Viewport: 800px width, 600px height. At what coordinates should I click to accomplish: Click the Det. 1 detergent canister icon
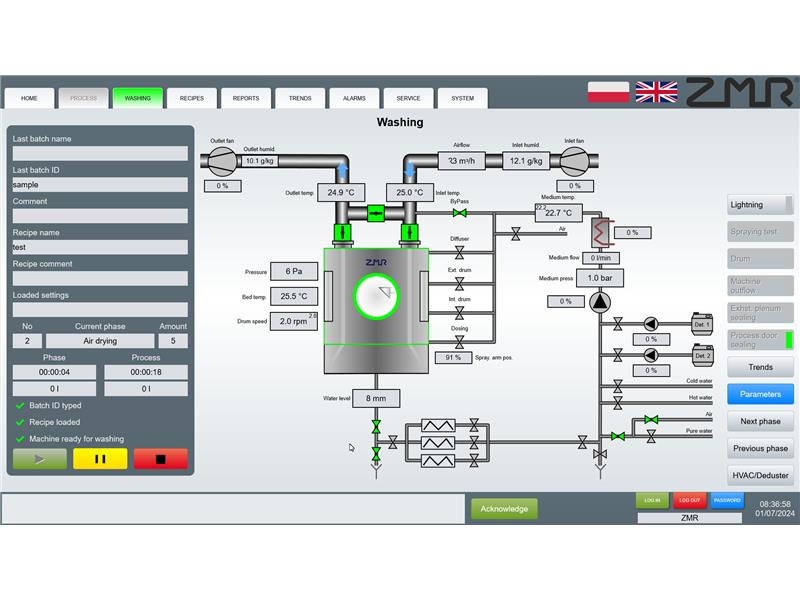(702, 324)
